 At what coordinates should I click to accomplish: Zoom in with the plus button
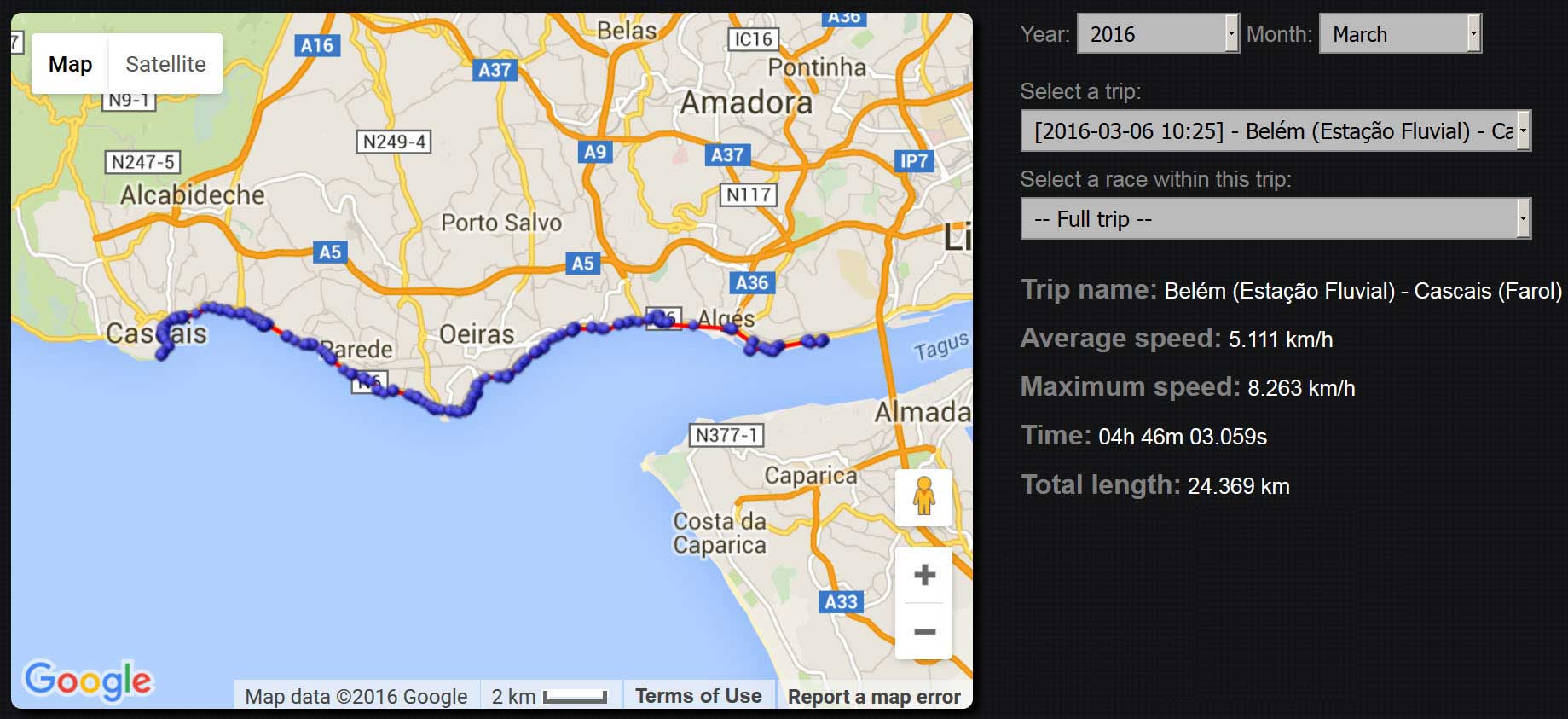924,575
